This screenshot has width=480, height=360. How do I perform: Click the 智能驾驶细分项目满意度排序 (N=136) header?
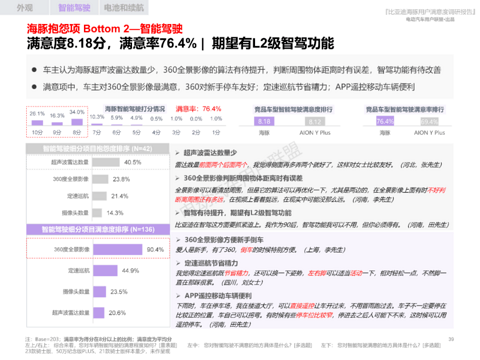(98, 229)
